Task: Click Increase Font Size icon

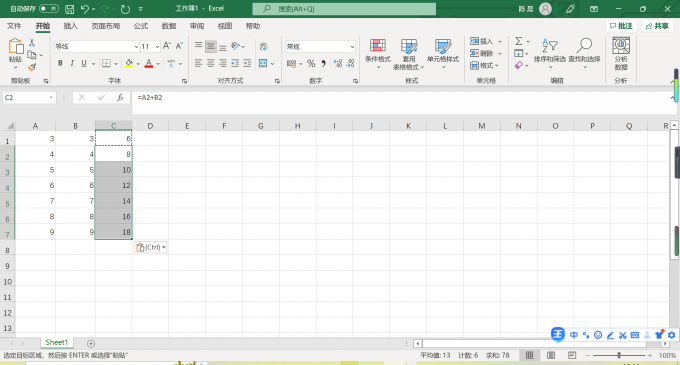Action: tap(167, 46)
